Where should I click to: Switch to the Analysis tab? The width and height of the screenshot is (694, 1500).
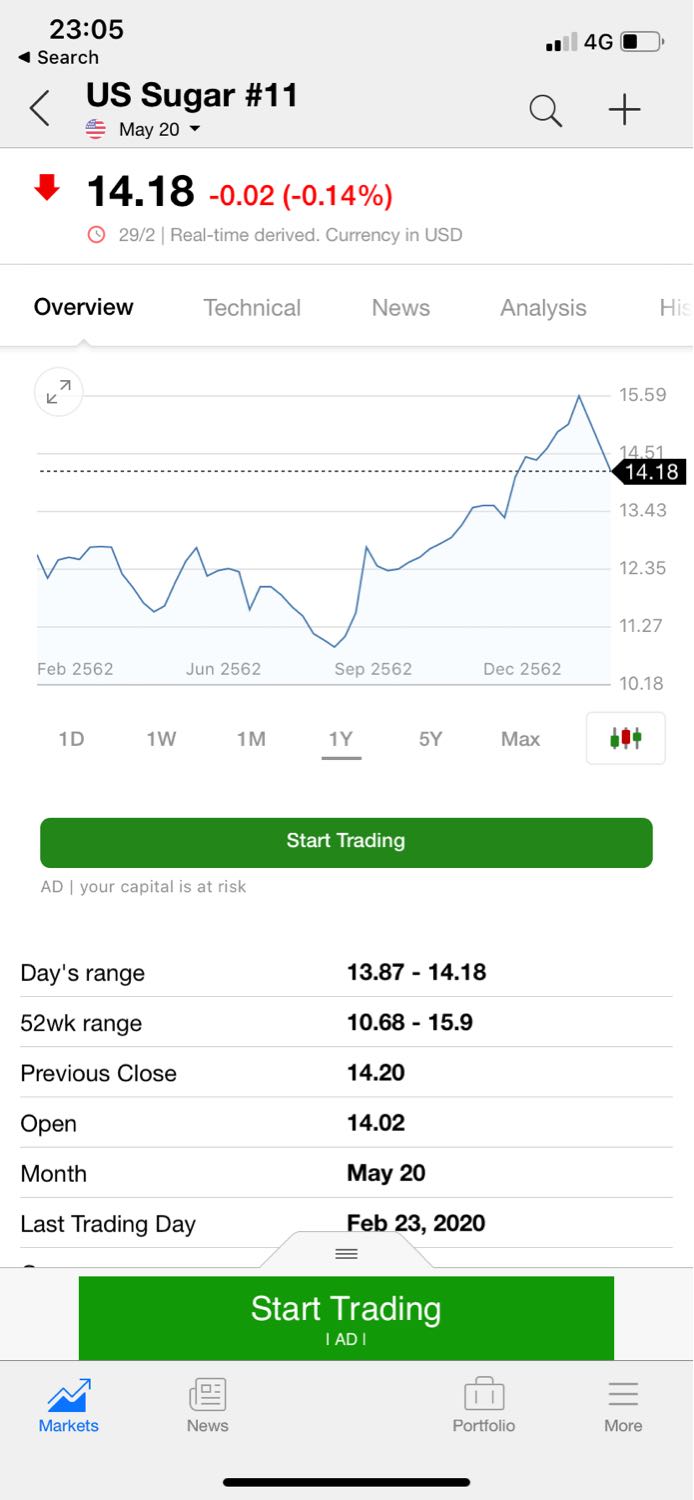coord(543,308)
